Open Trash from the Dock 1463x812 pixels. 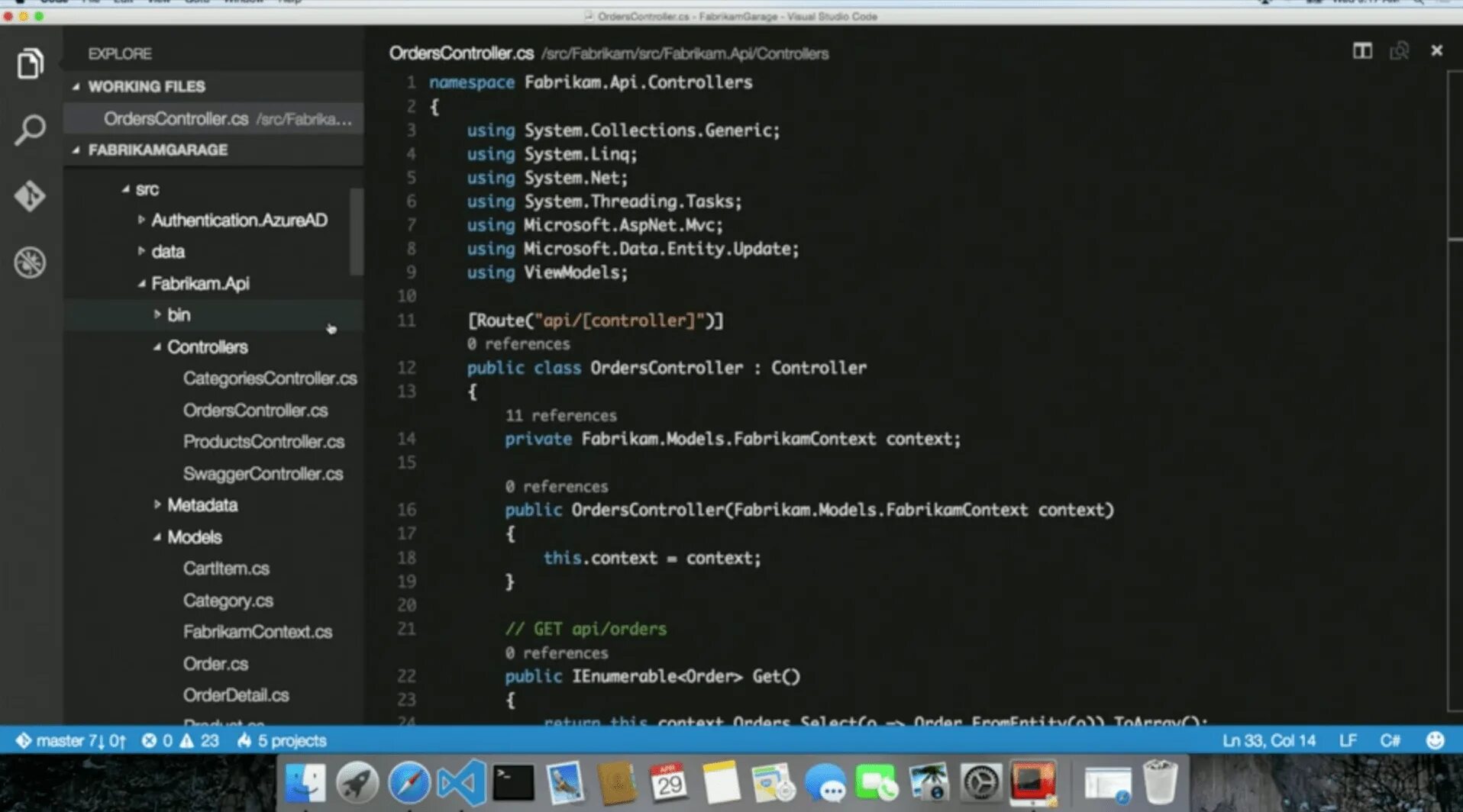pyautogui.click(x=1160, y=782)
